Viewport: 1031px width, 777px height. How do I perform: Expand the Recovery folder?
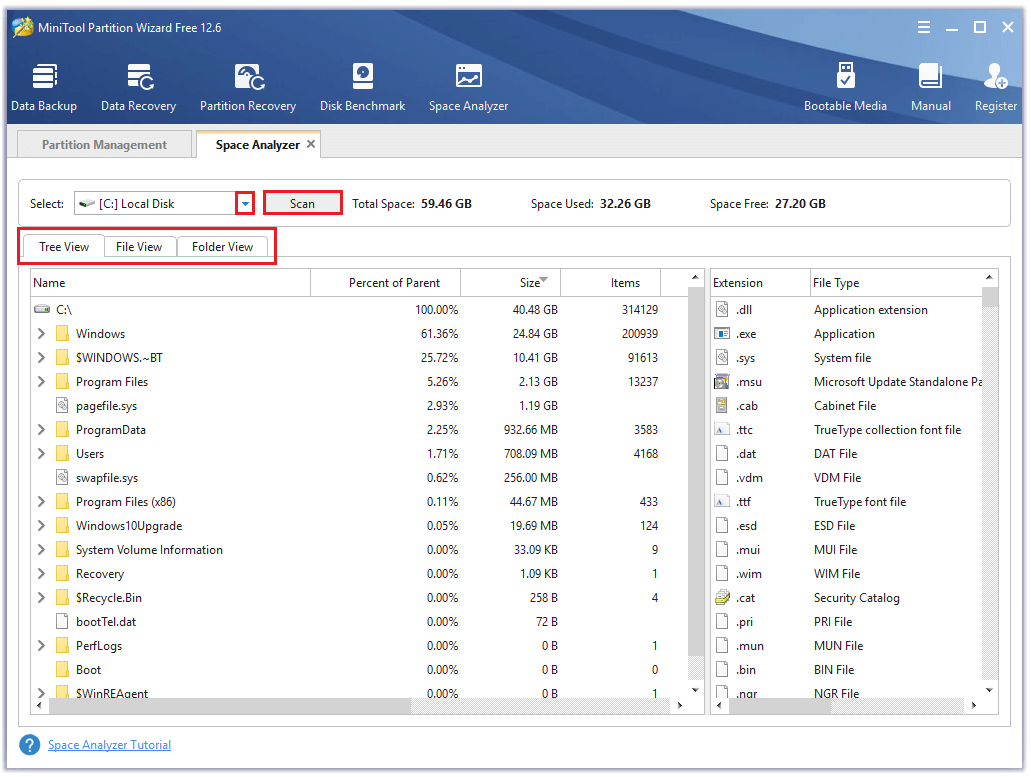[x=41, y=574]
